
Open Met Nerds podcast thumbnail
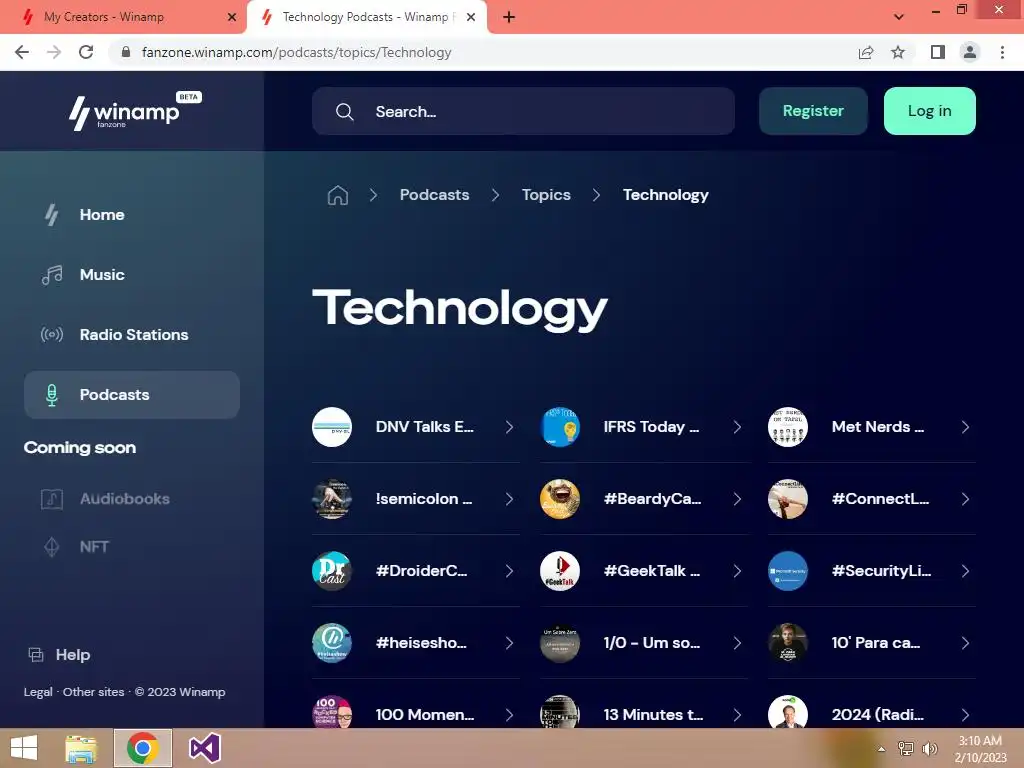tap(788, 427)
